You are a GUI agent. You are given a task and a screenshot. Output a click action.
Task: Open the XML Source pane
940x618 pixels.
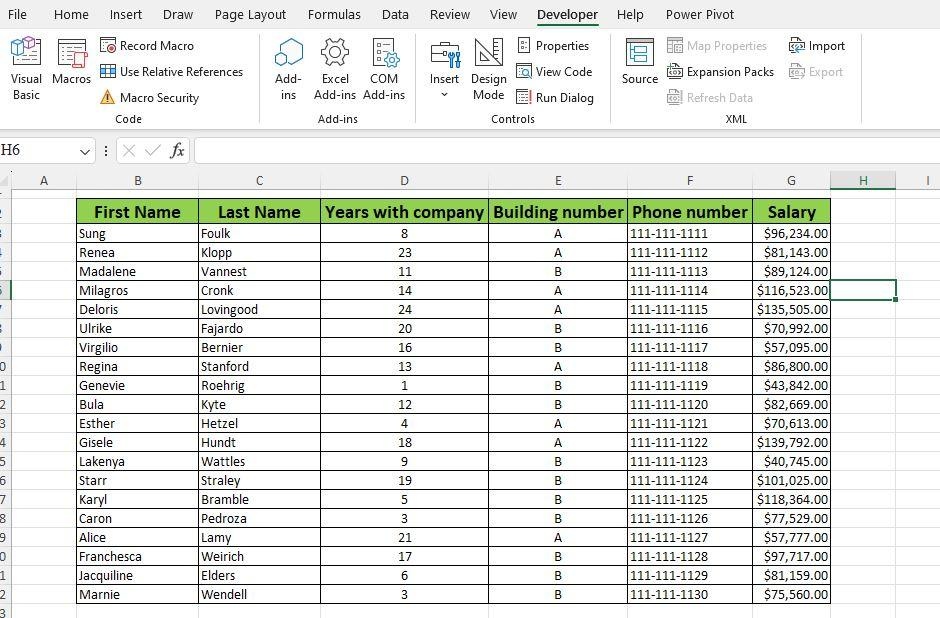[640, 62]
